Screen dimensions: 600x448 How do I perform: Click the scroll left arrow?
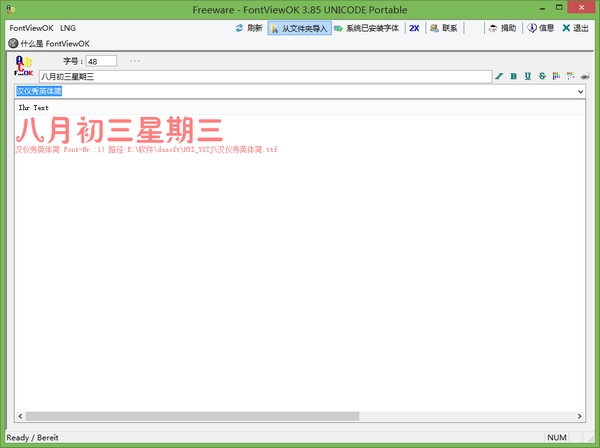20,416
